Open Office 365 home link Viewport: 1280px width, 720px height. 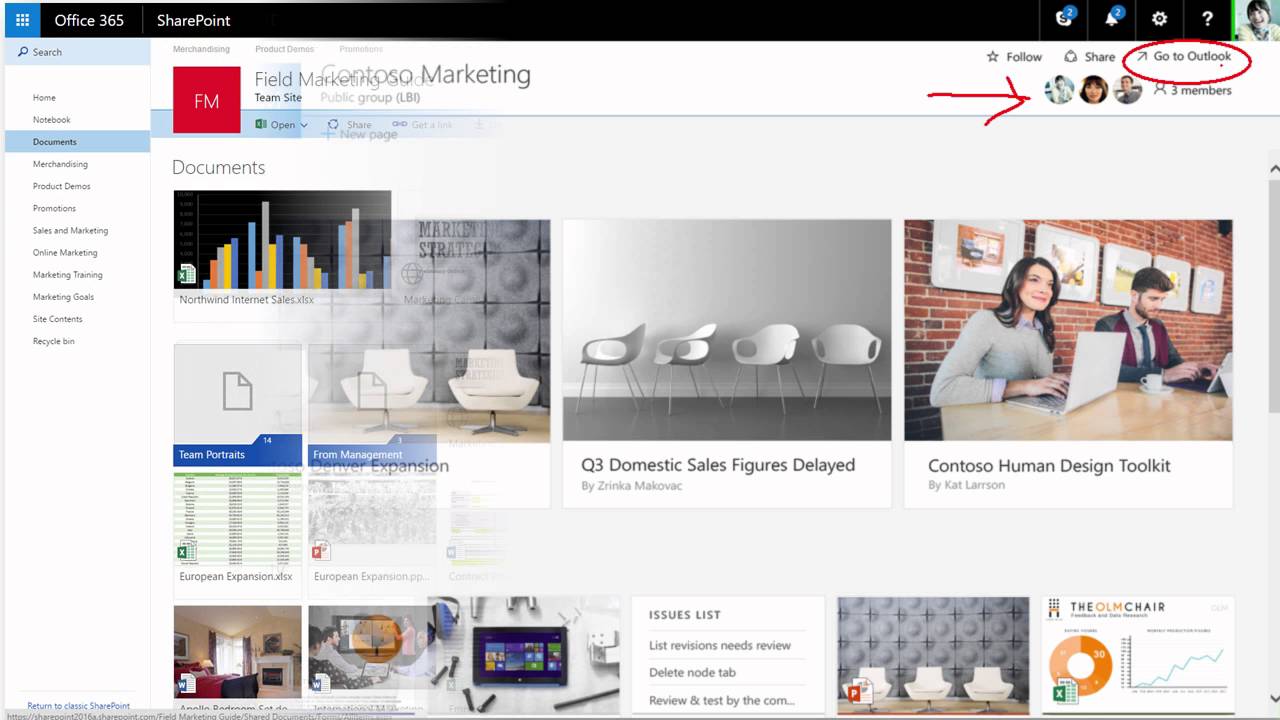(89, 20)
